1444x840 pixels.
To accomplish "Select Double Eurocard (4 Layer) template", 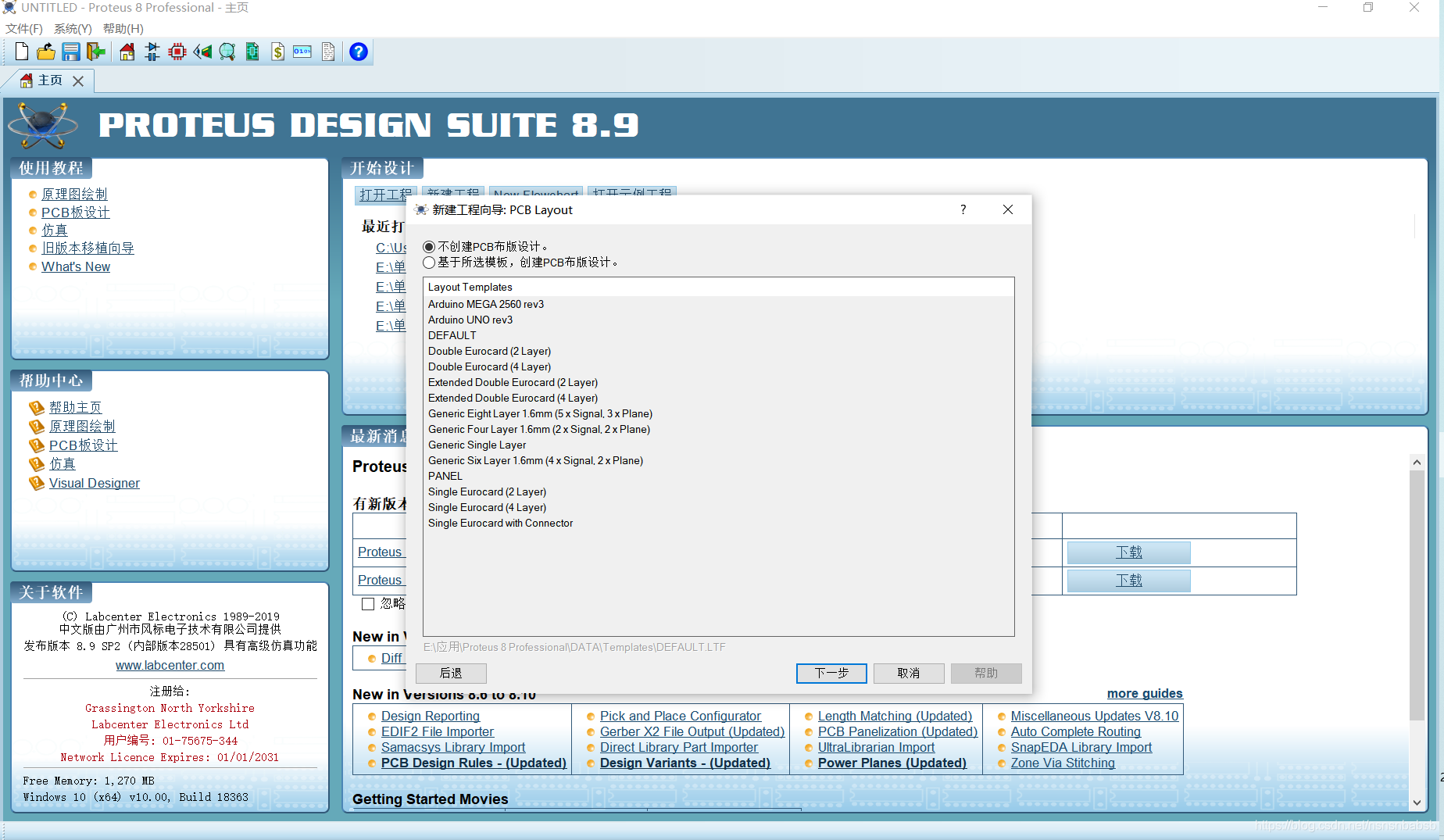I will 719,366.
